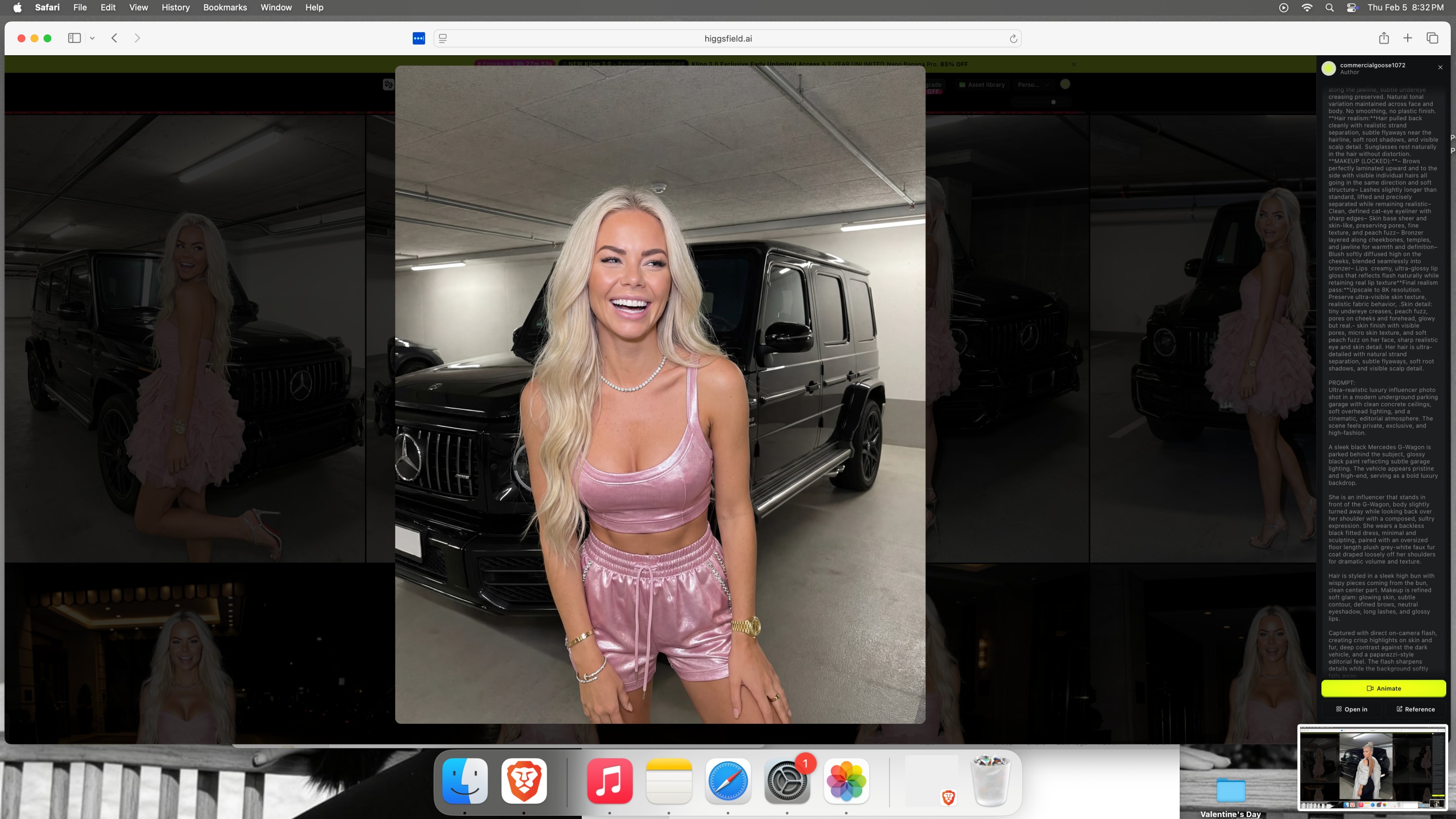Screen dimensions: 1456x819
Task: Open the page reader menu icon
Action: click(x=443, y=39)
